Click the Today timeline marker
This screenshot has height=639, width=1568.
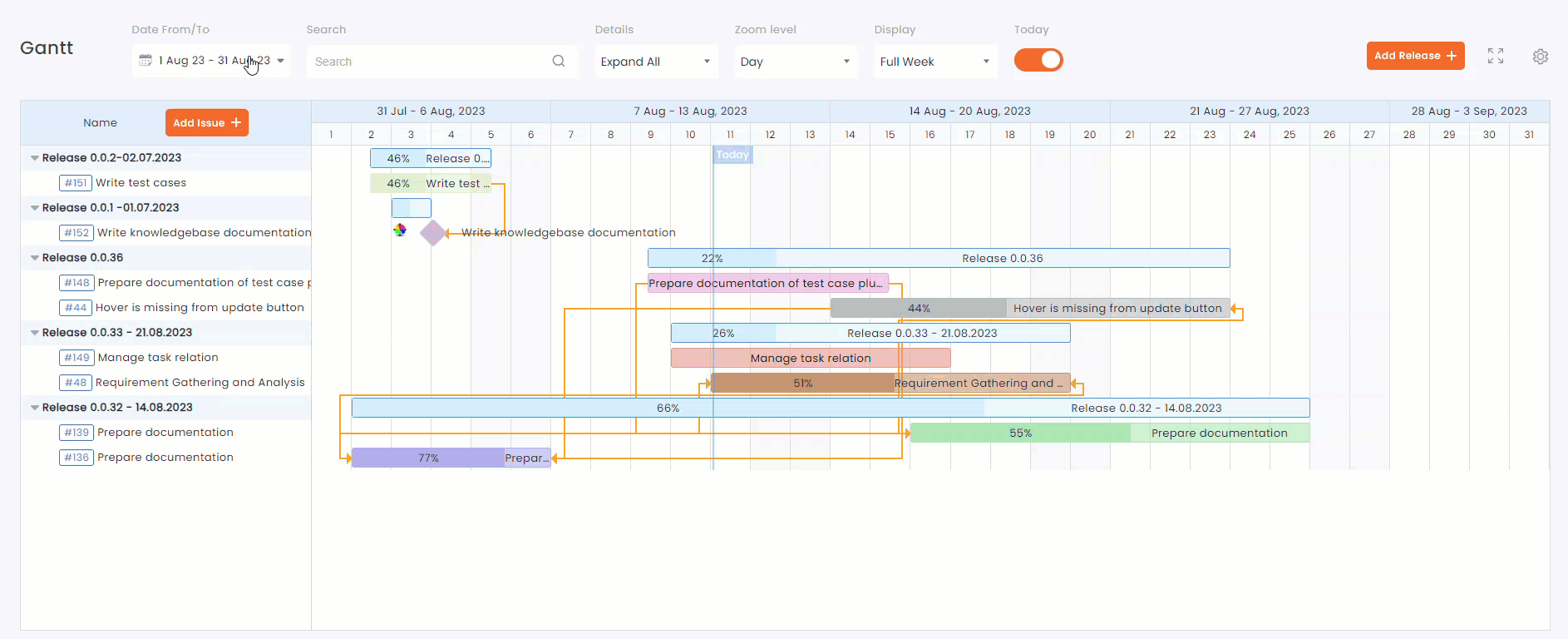tap(732, 155)
